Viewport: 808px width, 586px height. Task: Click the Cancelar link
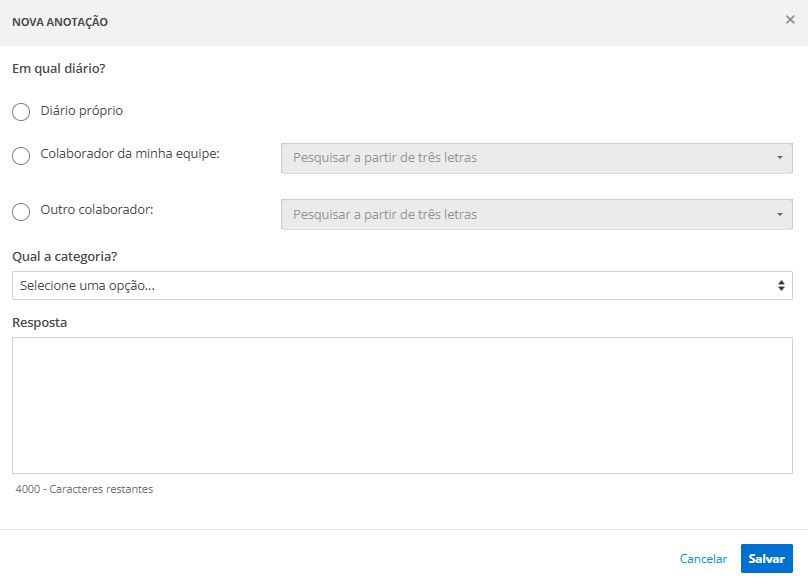pos(702,559)
